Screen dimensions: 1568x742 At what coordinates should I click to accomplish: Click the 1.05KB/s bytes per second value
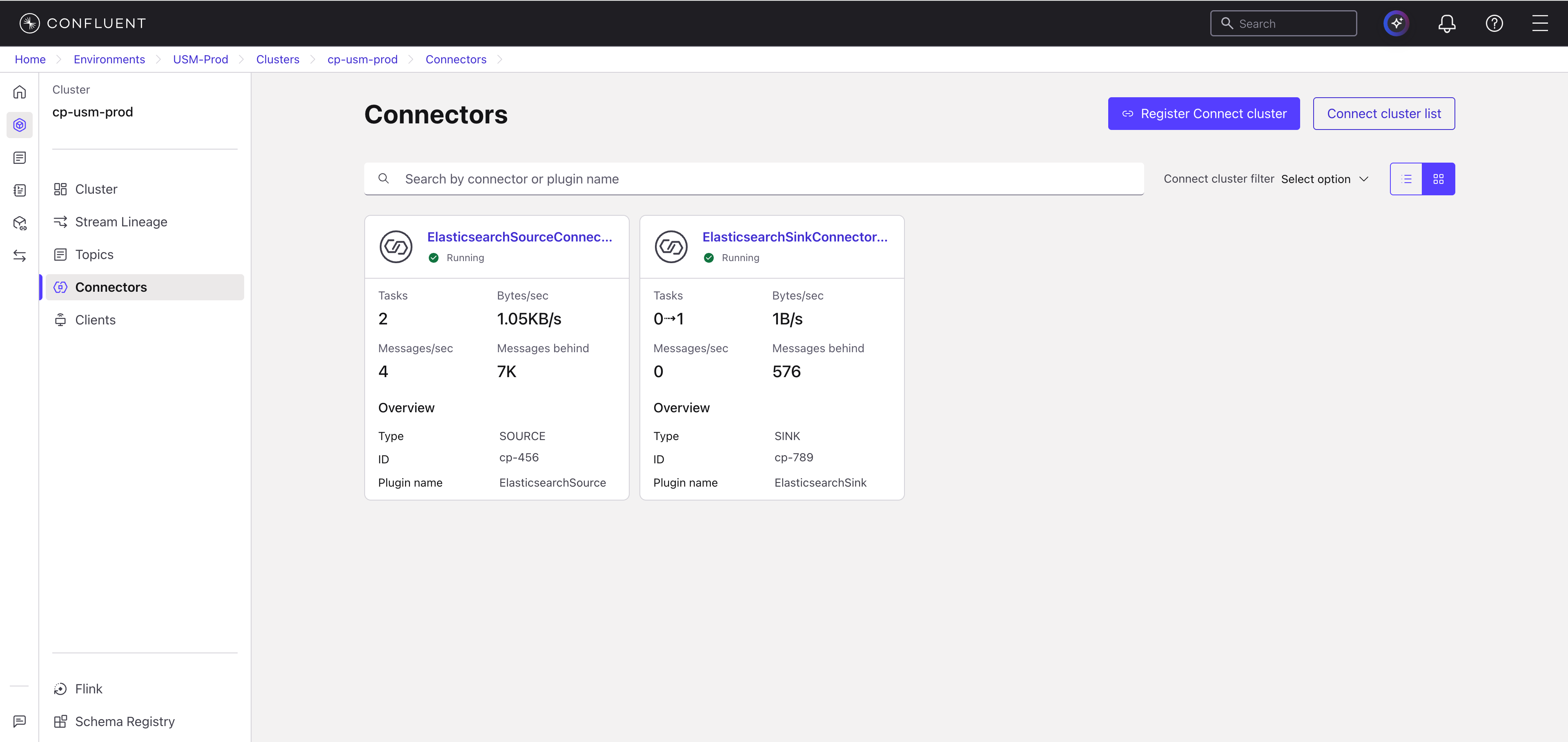point(529,319)
